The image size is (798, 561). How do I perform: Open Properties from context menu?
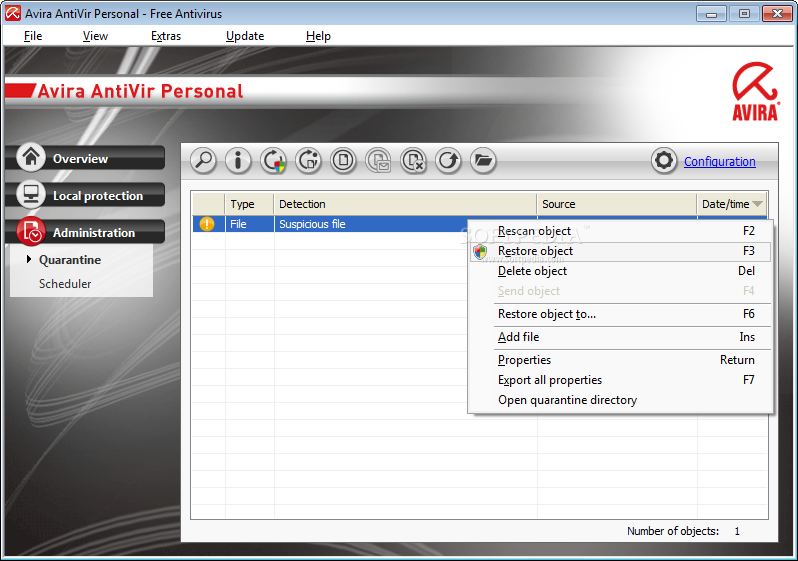(x=620, y=360)
